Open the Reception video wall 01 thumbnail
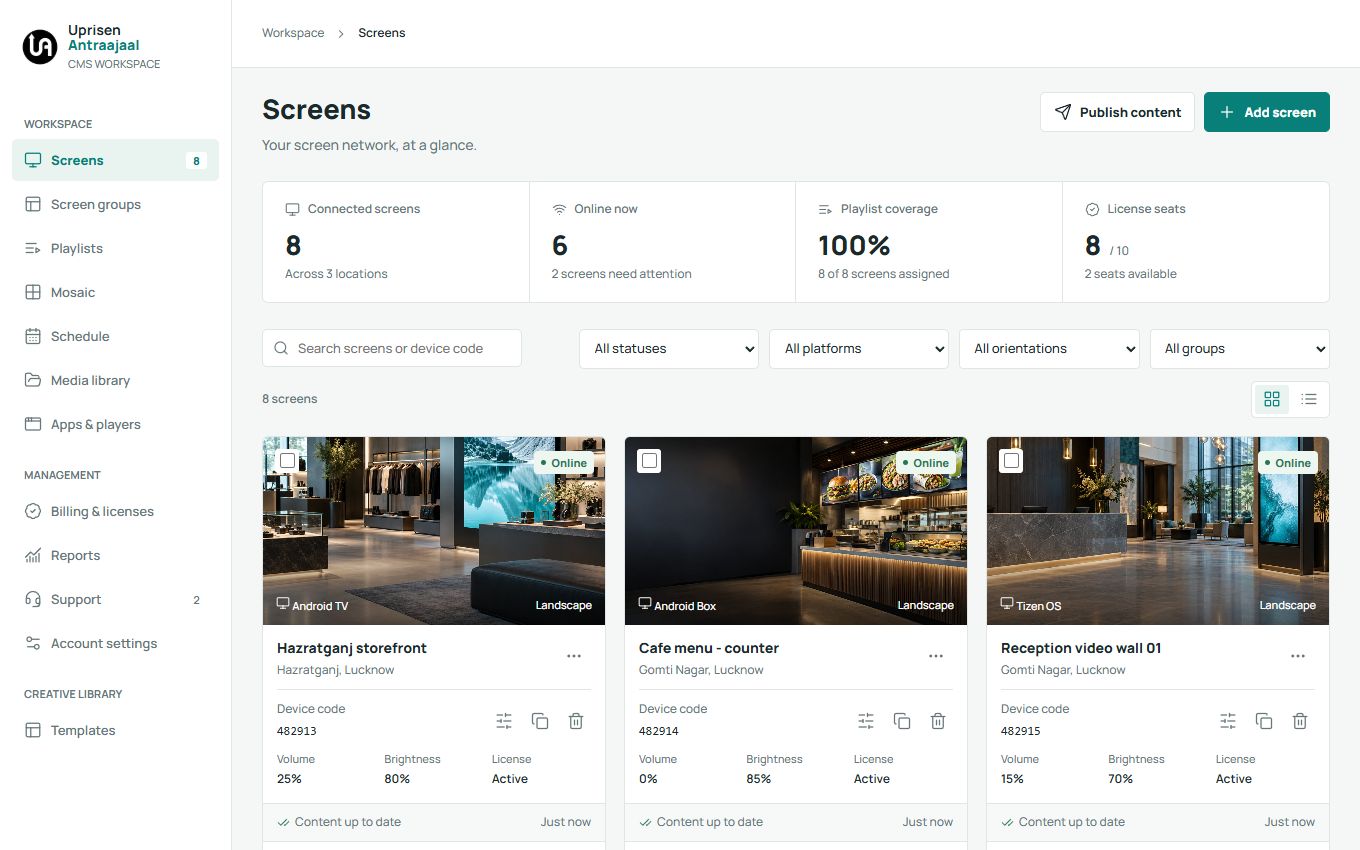Screen dimensions: 1360x850 (1158, 531)
